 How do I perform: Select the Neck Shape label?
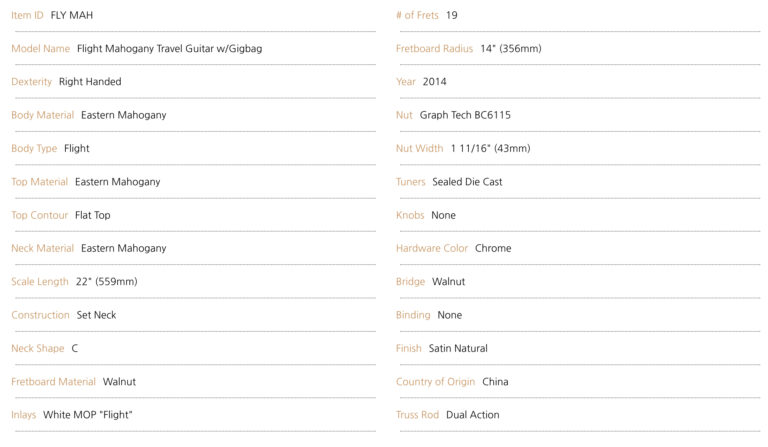pyautogui.click(x=37, y=348)
